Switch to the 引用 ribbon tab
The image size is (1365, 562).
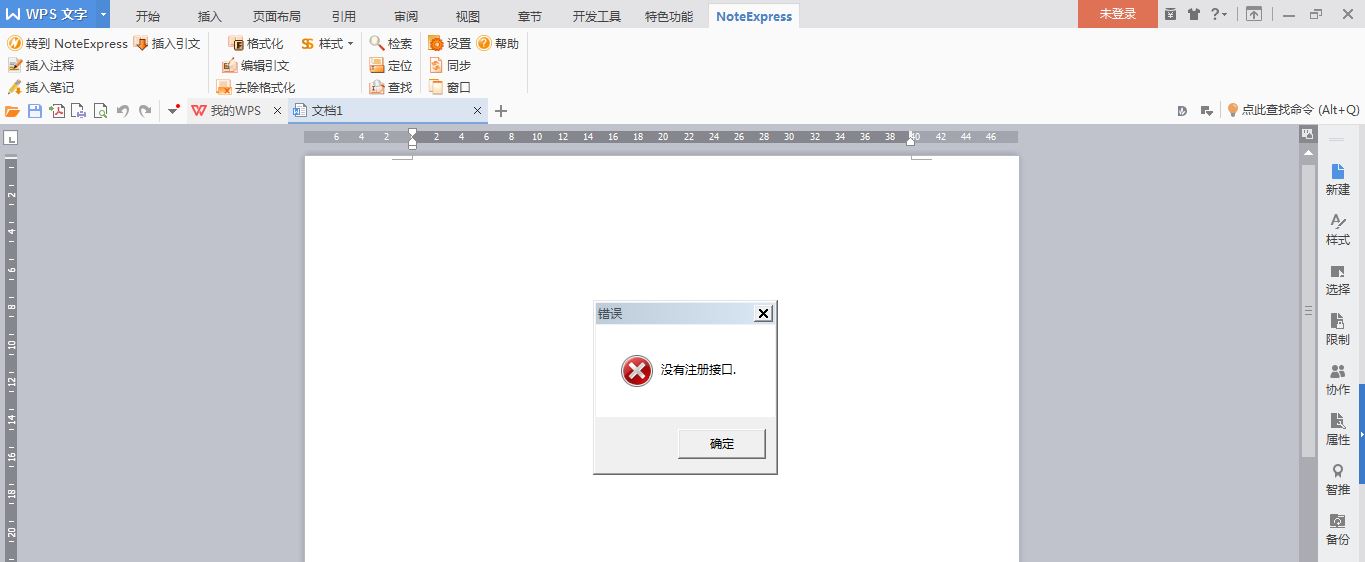344,16
